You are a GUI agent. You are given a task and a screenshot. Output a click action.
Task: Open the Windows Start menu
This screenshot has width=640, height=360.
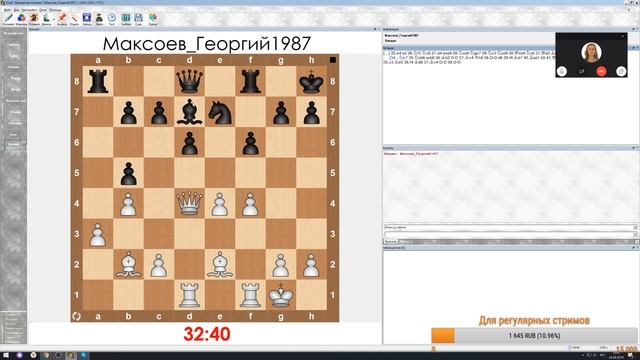[6, 356]
